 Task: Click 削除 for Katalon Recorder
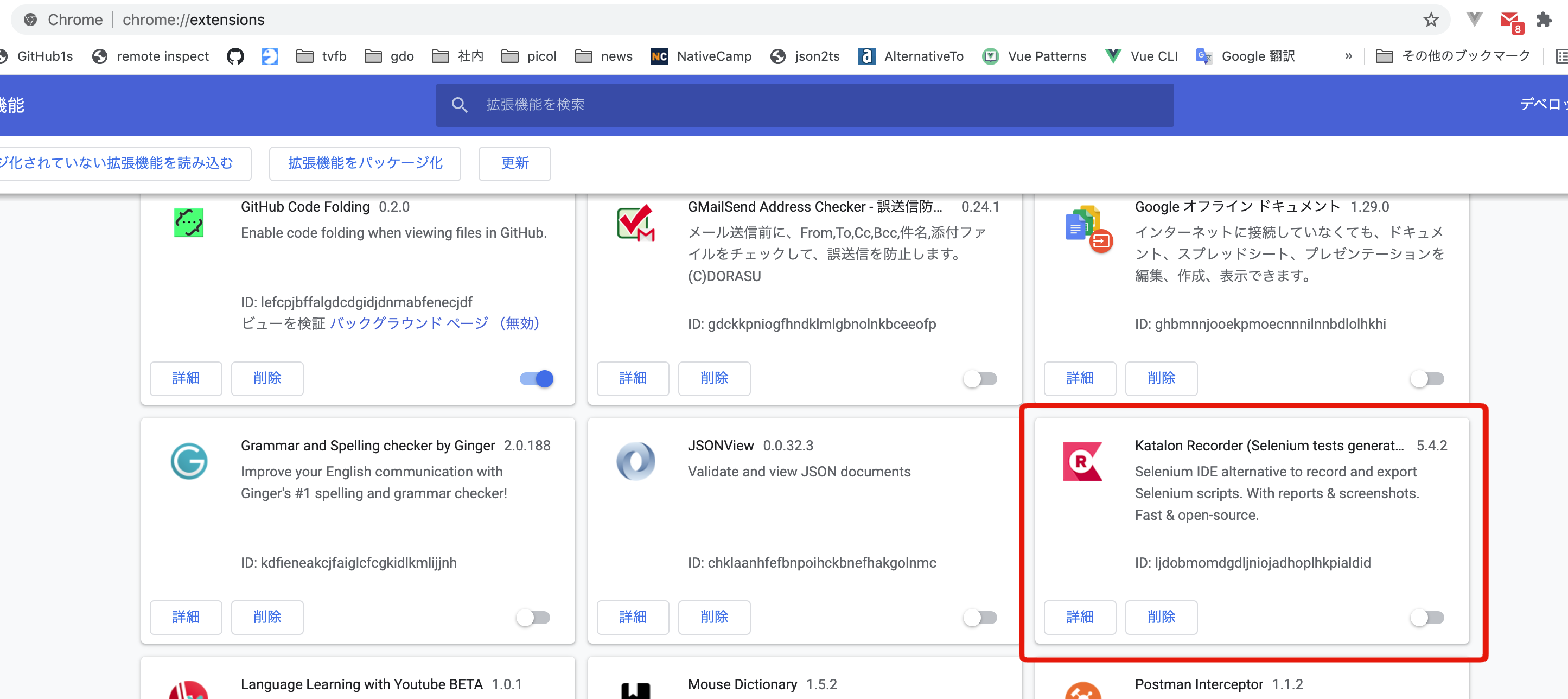1162,617
